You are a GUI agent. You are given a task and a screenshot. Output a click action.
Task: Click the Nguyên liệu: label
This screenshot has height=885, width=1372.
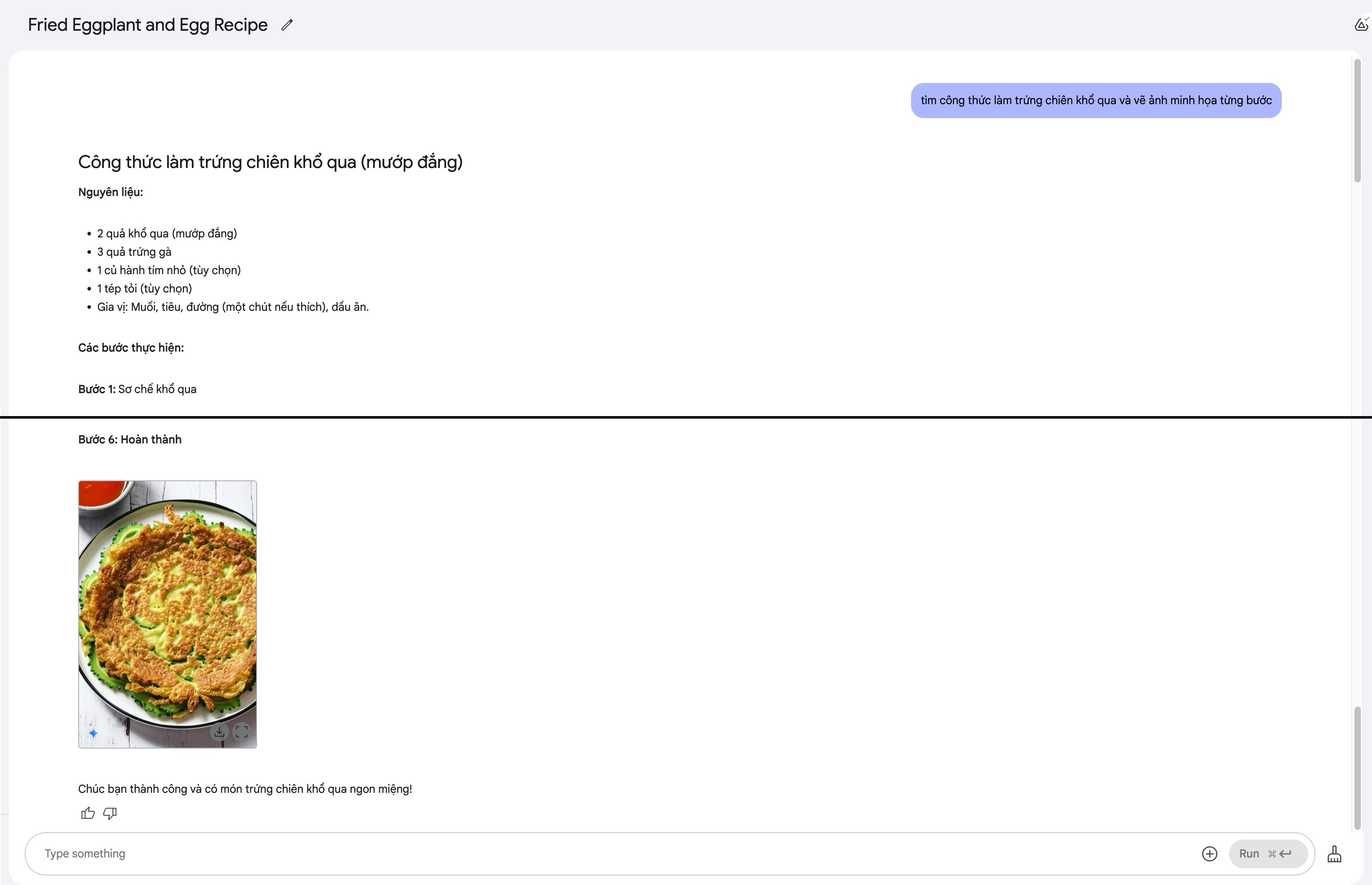111,192
